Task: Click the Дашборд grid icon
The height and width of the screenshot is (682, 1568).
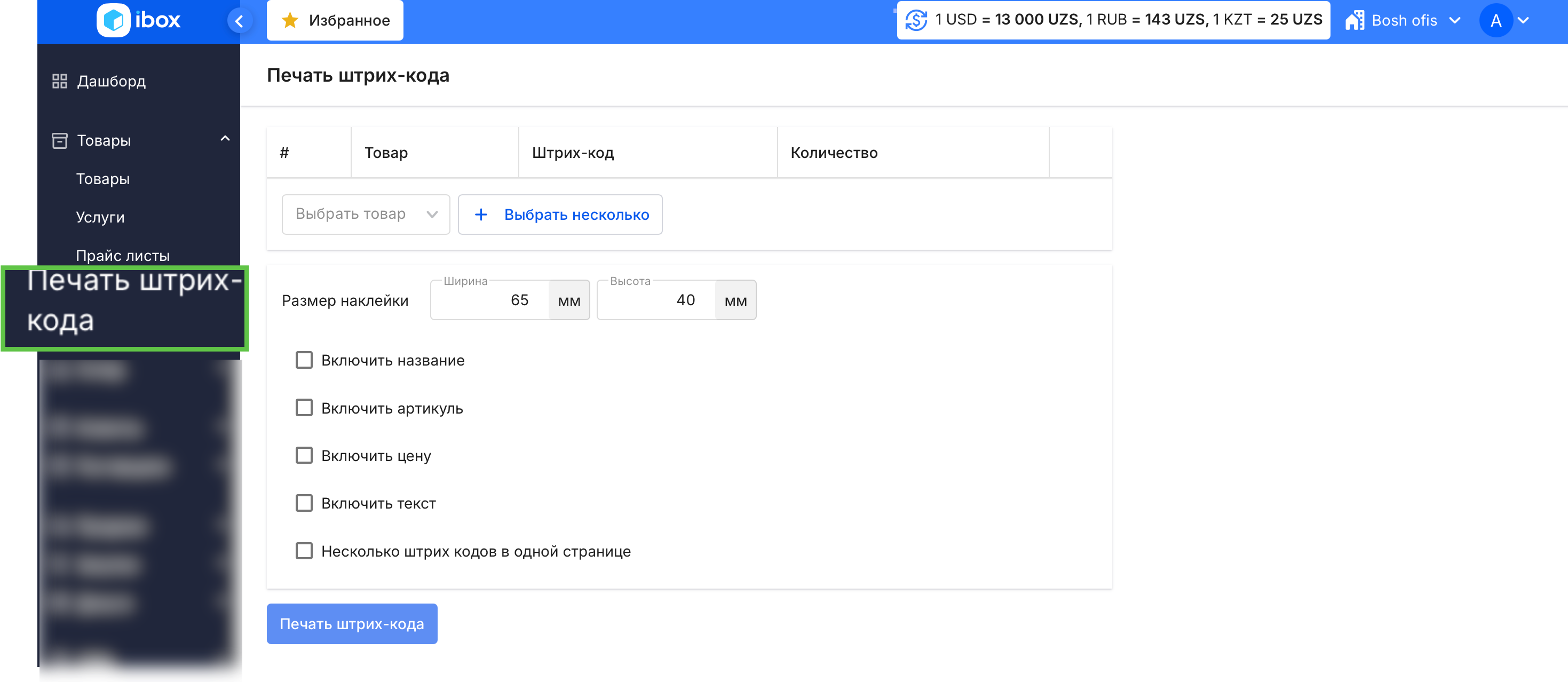Action: [60, 81]
